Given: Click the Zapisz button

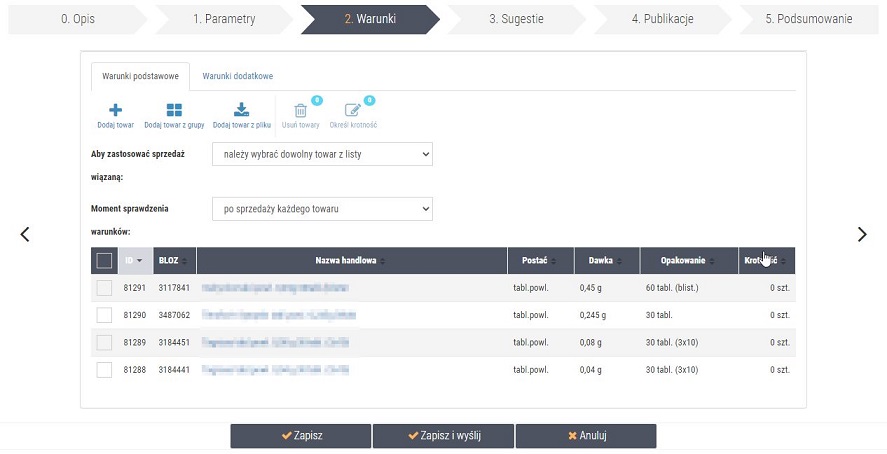Looking at the screenshot, I should (301, 436).
